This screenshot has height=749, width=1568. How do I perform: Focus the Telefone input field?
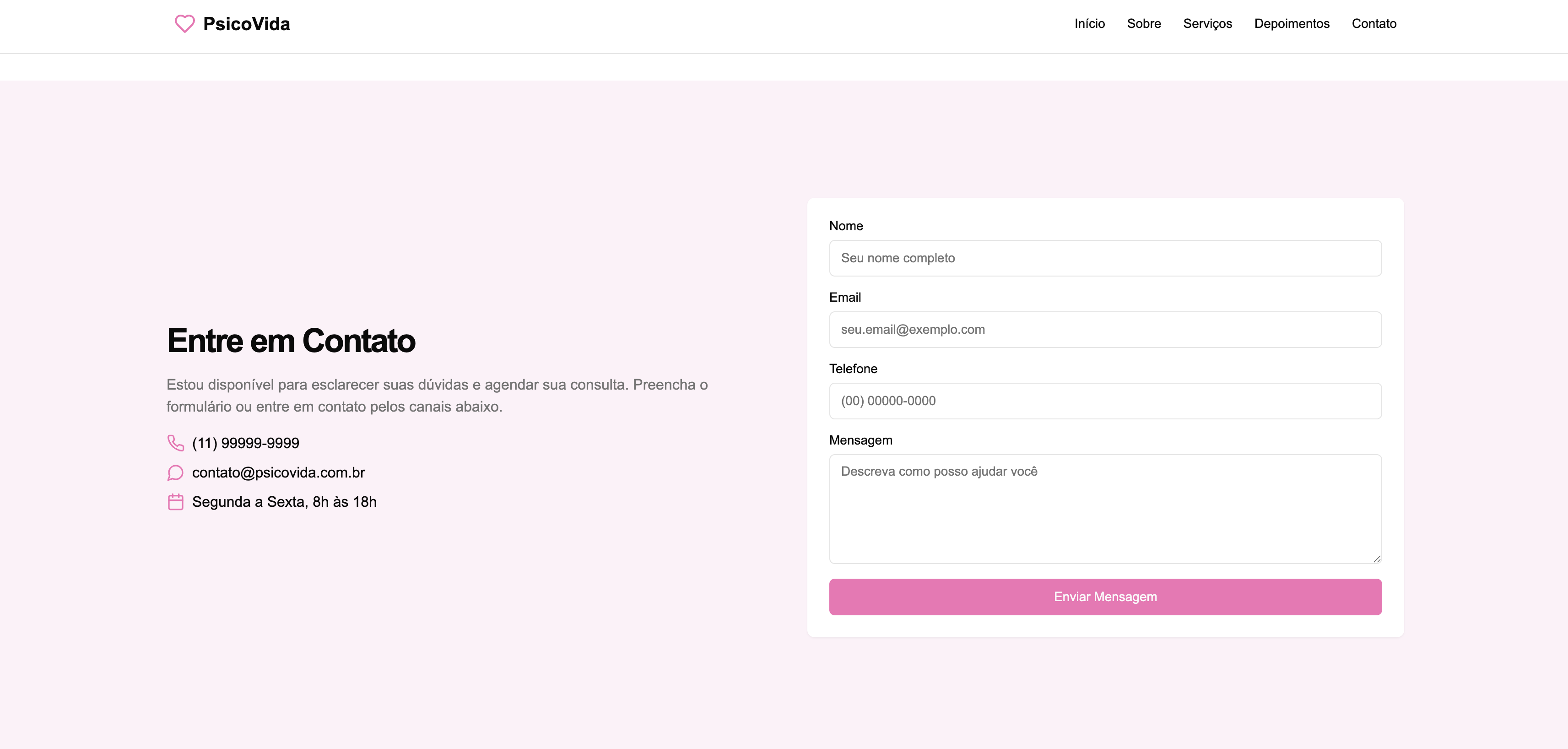click(x=1105, y=401)
